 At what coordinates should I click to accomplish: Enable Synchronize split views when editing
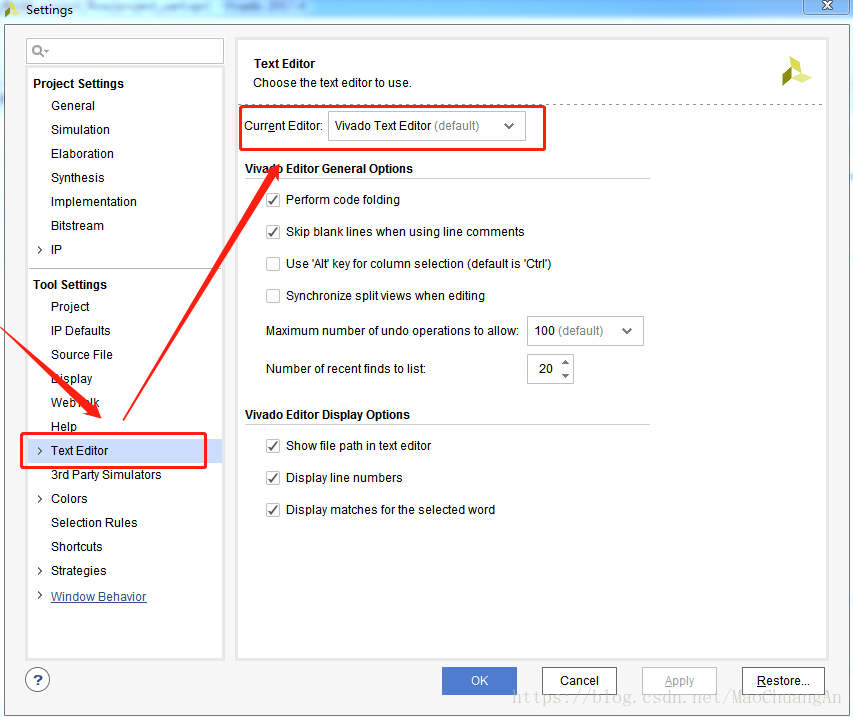pos(273,296)
